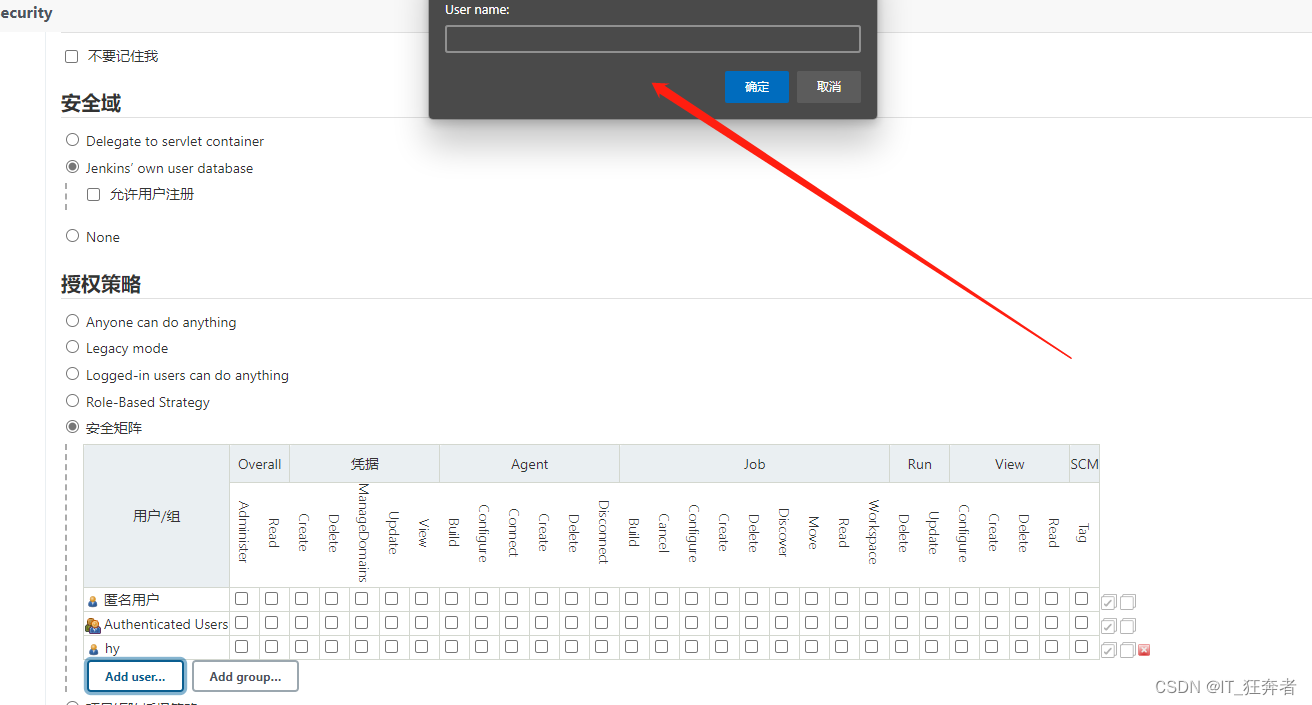
Task: Click the Agent column group header
Action: (x=530, y=464)
